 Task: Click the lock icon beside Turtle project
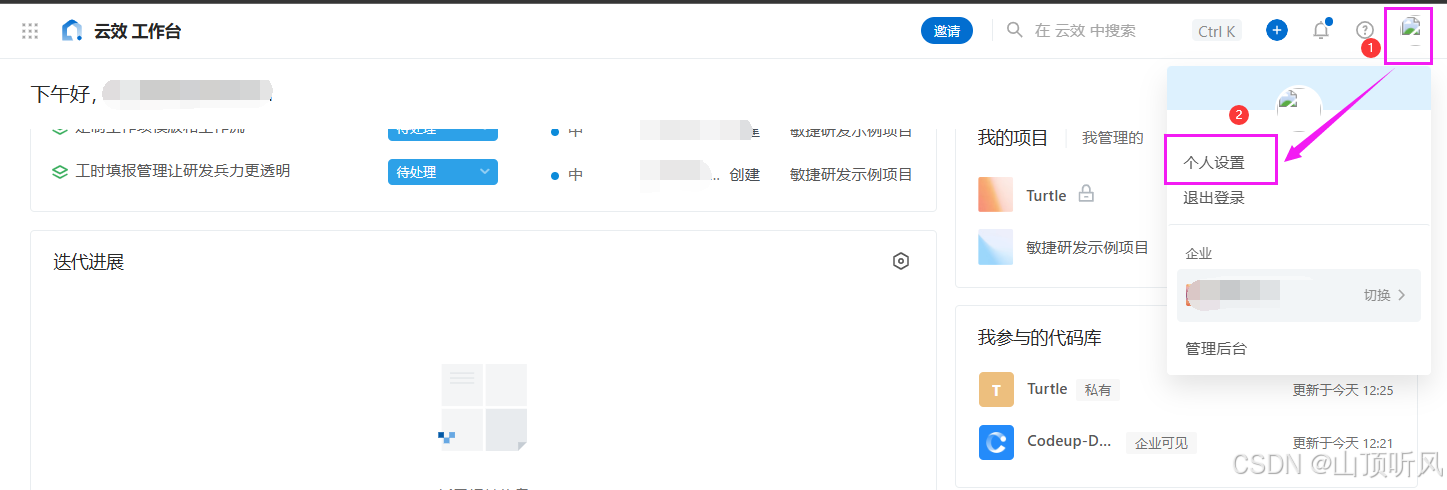tap(1086, 194)
